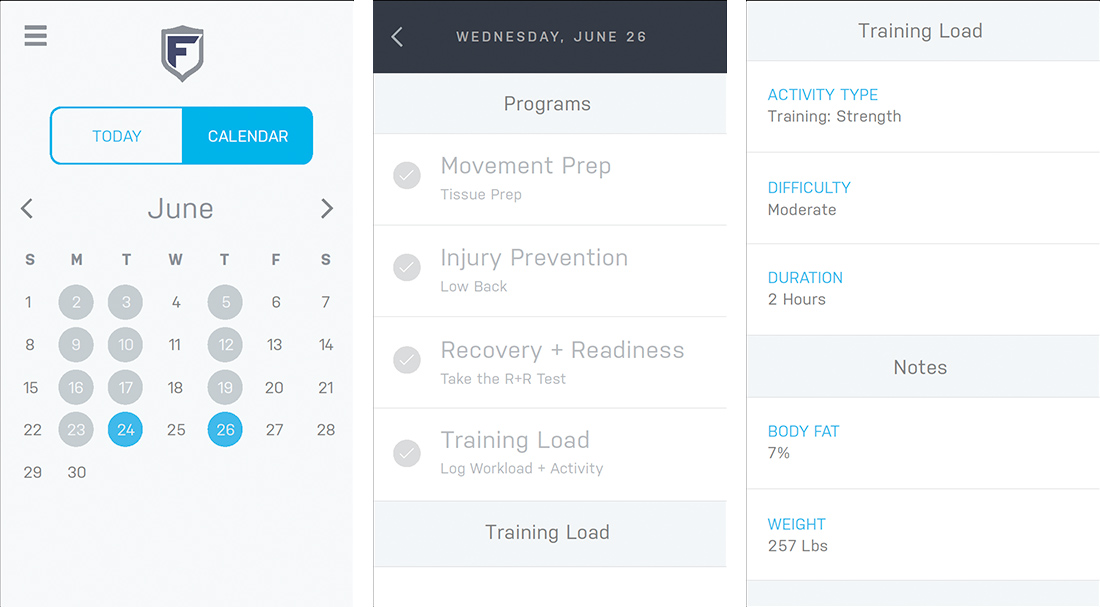Select June 26 on the calendar
Image resolution: width=1100 pixels, height=607 pixels.
point(225,430)
